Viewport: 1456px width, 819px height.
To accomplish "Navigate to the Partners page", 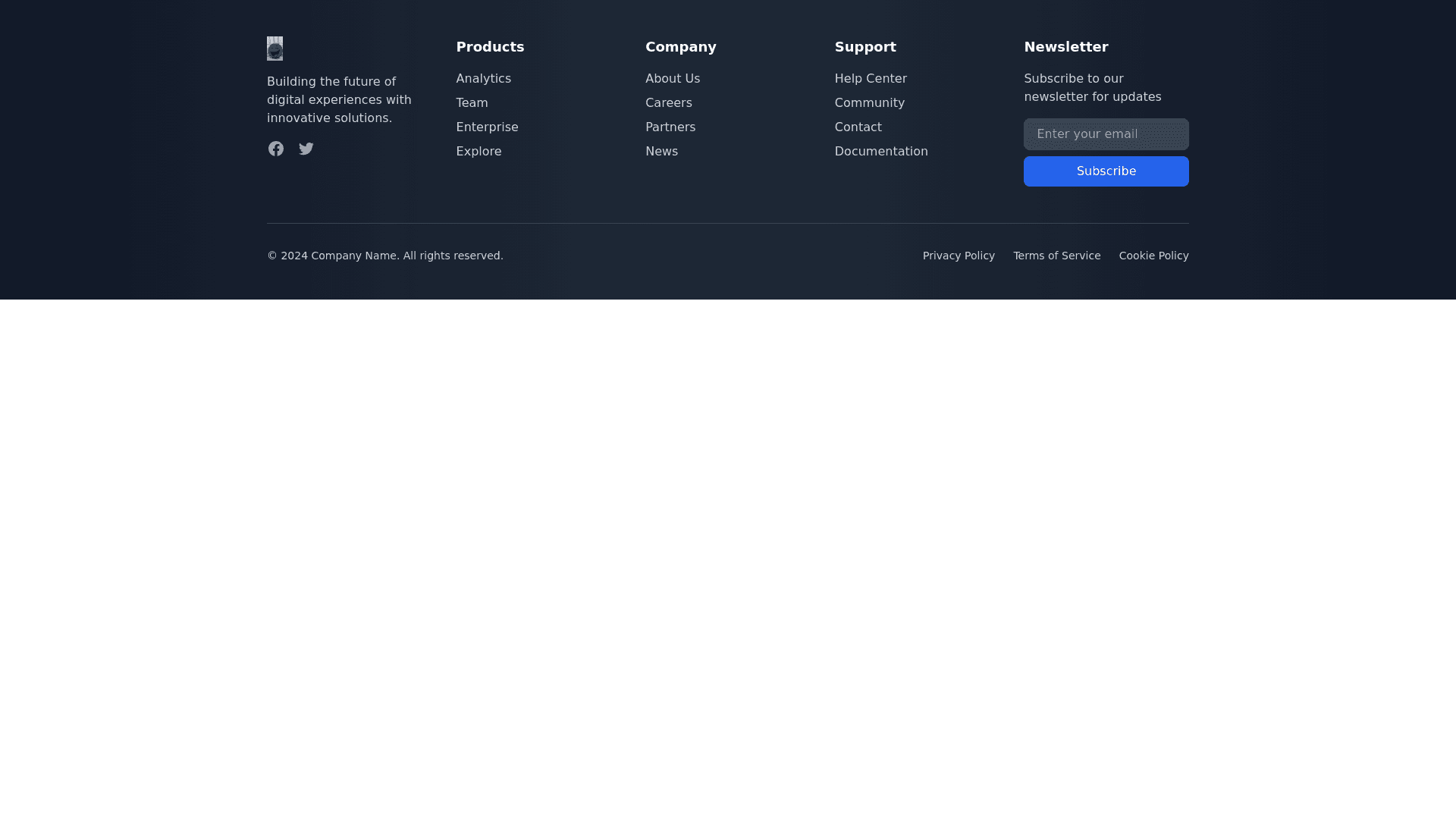I will (x=670, y=127).
